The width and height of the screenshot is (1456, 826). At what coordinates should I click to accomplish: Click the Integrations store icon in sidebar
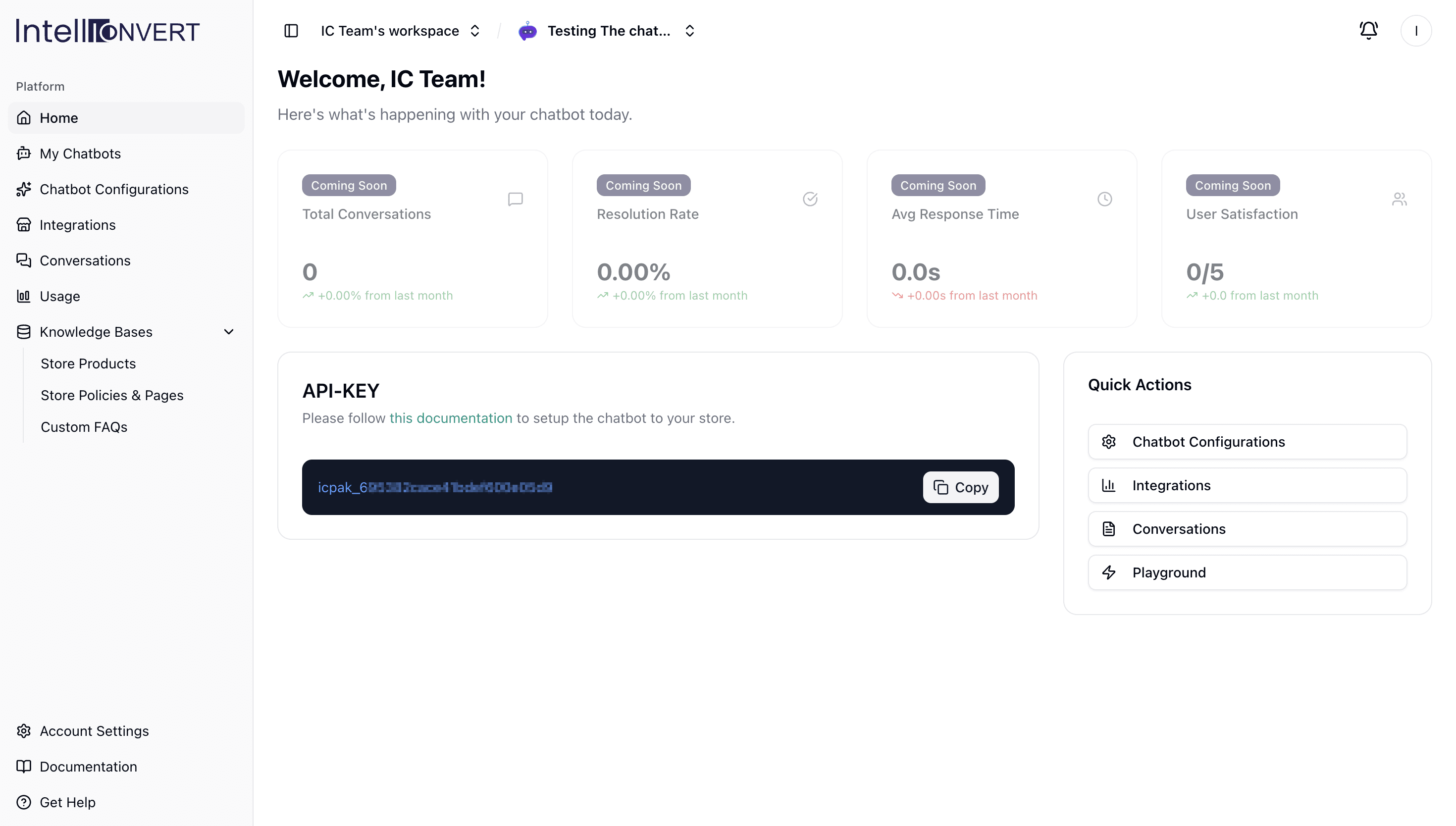point(24,225)
